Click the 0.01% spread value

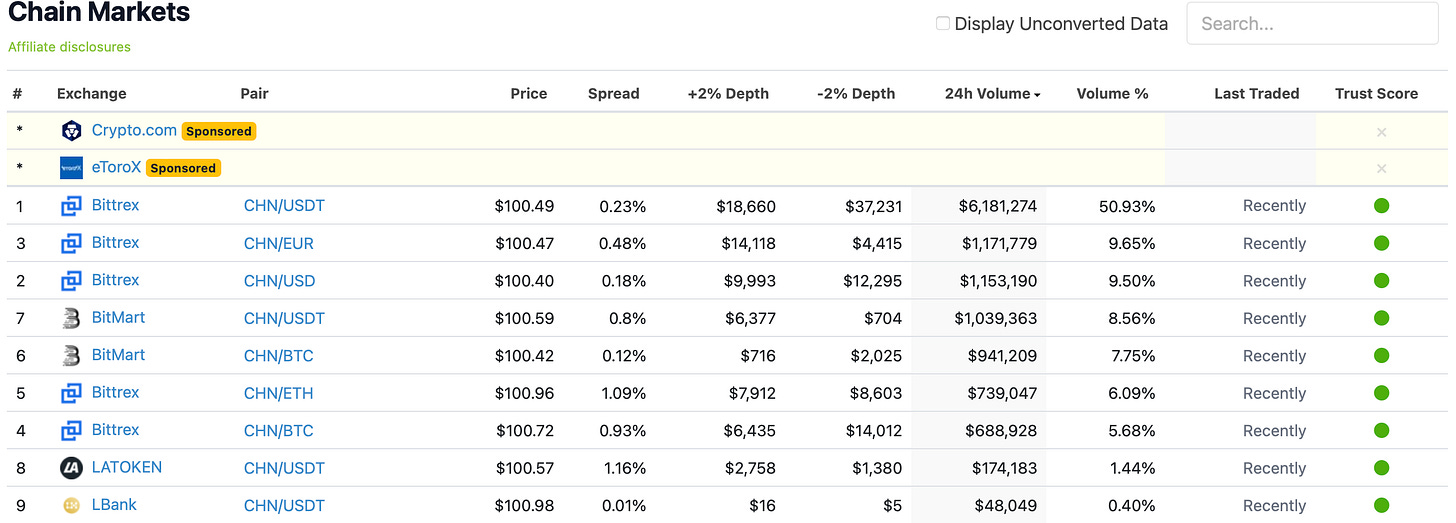[x=623, y=506]
